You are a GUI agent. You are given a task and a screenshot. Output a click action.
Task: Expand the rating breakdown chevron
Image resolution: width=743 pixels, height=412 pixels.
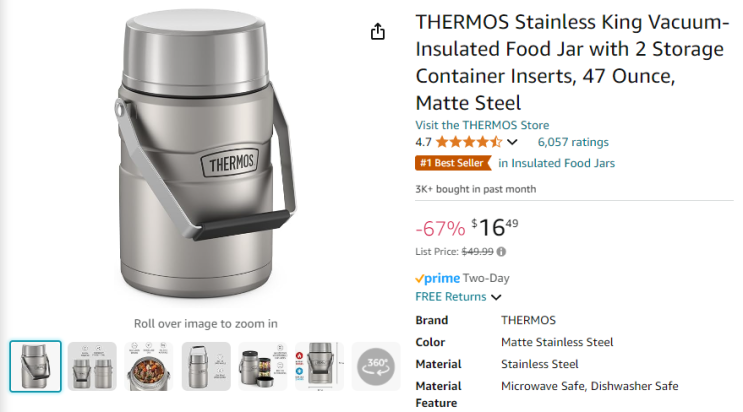[513, 142]
